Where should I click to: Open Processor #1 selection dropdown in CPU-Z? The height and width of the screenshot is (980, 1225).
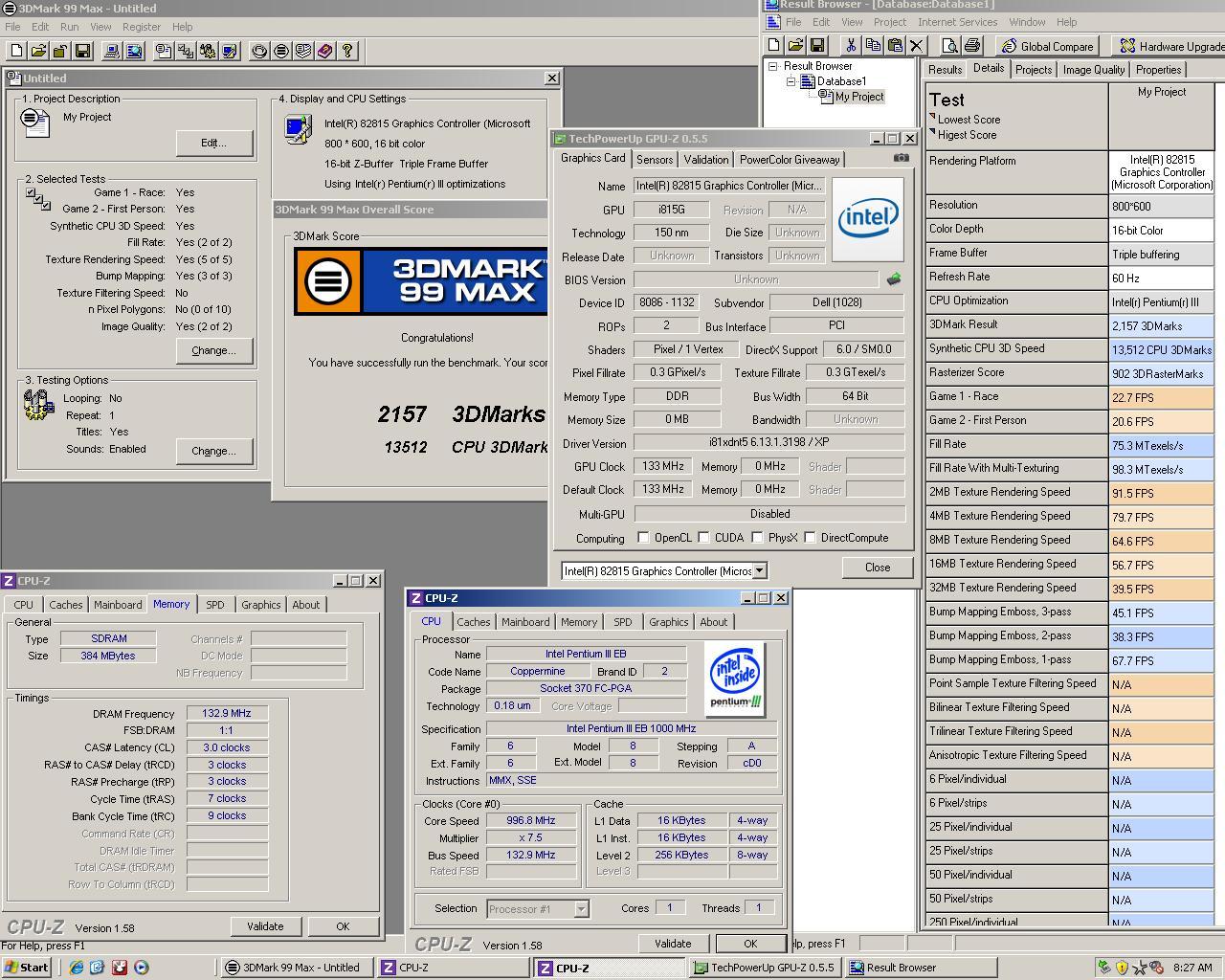(580, 909)
